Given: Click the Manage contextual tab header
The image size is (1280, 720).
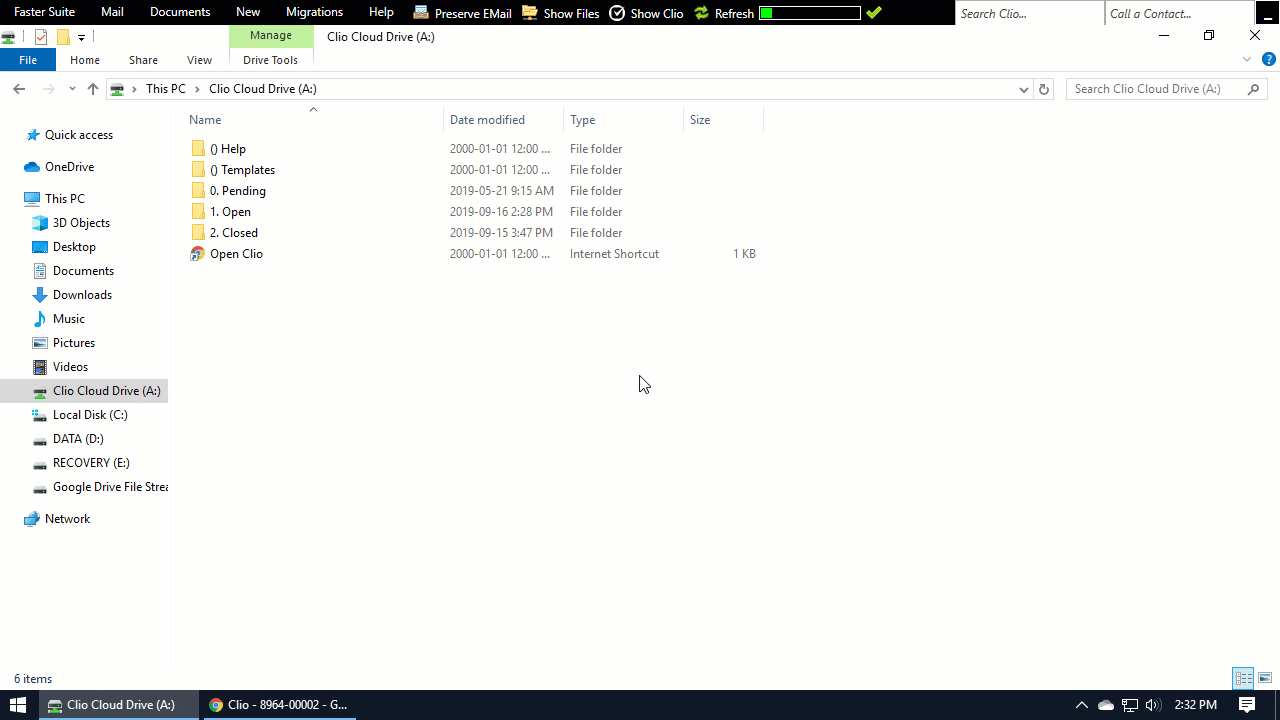Looking at the screenshot, I should coord(271,36).
